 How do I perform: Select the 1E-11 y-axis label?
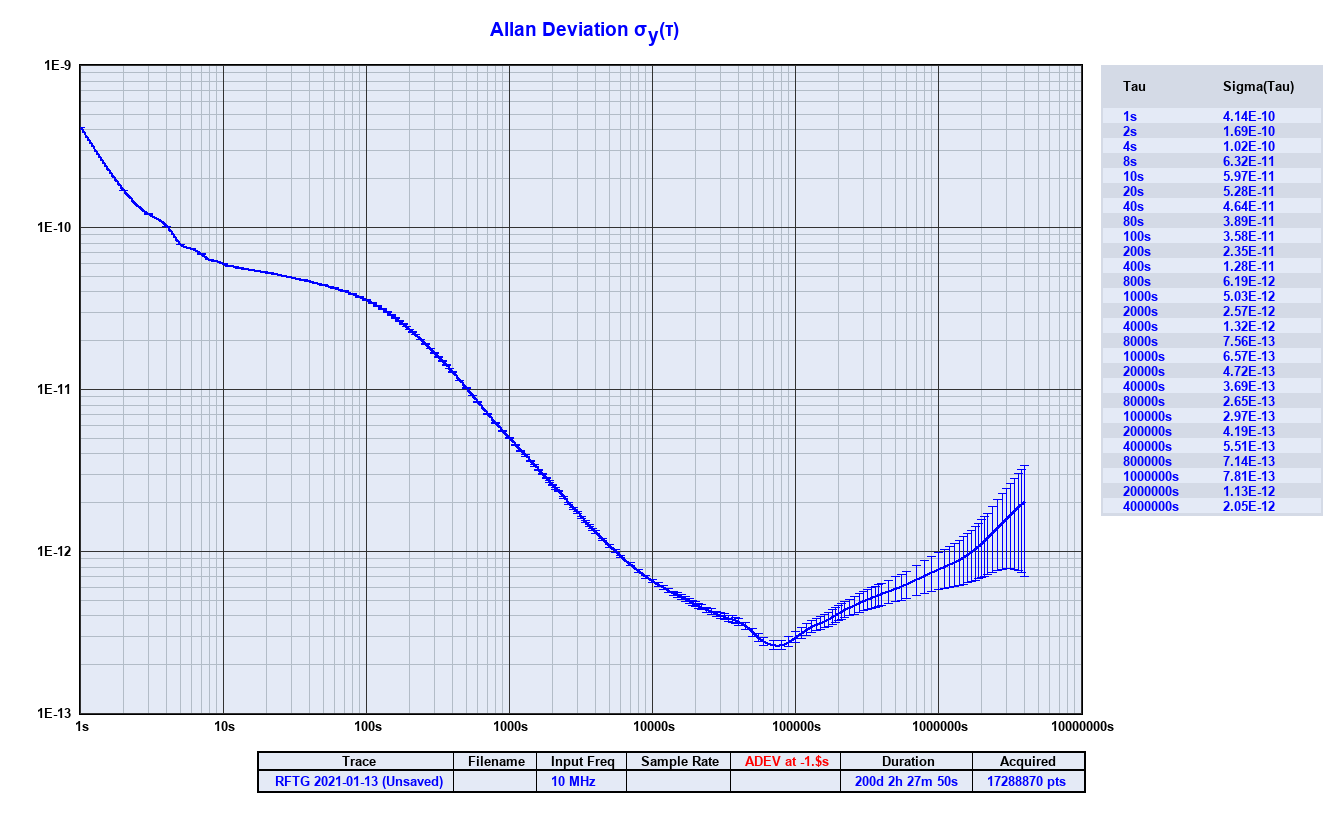(53, 390)
